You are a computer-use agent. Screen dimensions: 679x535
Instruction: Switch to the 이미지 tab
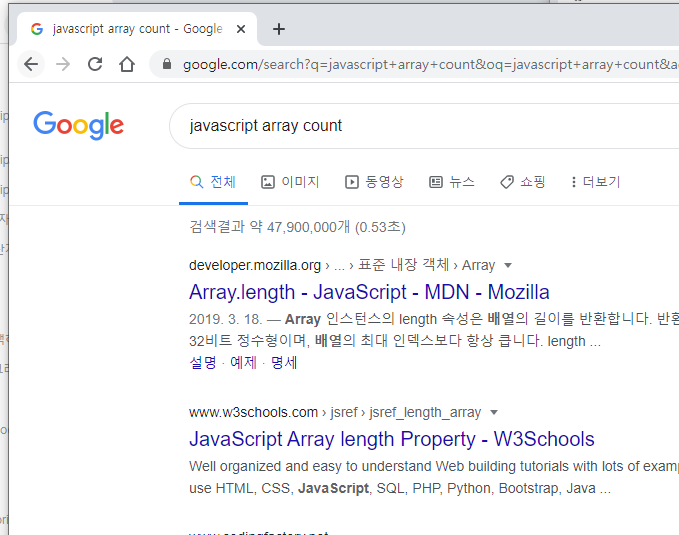[x=290, y=182]
